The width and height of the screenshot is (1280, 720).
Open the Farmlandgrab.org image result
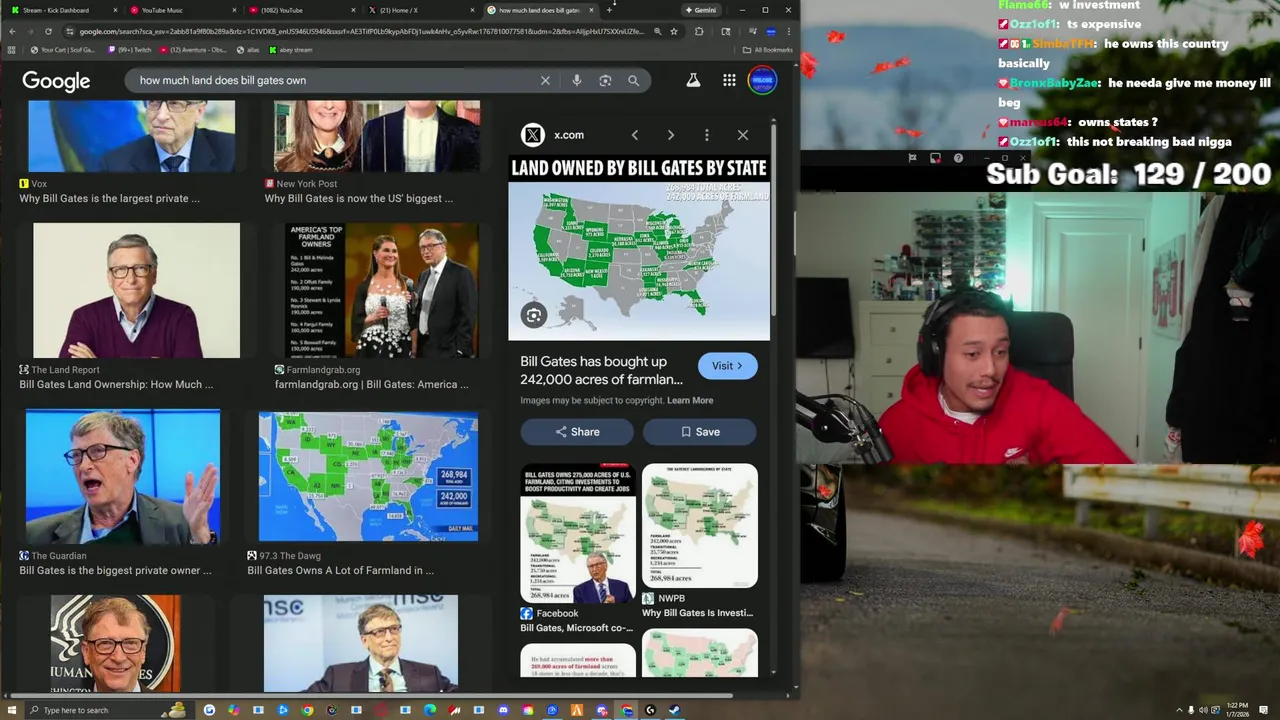[382, 290]
